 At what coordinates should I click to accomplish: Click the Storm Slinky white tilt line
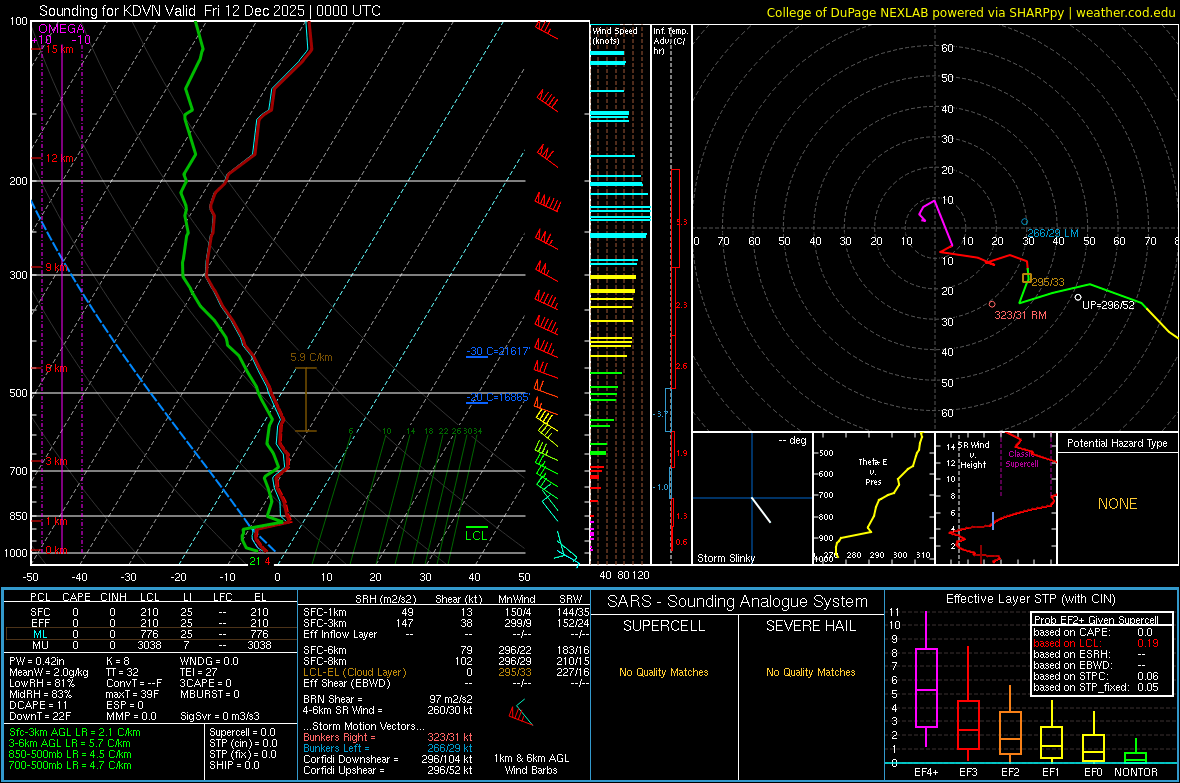(761, 510)
